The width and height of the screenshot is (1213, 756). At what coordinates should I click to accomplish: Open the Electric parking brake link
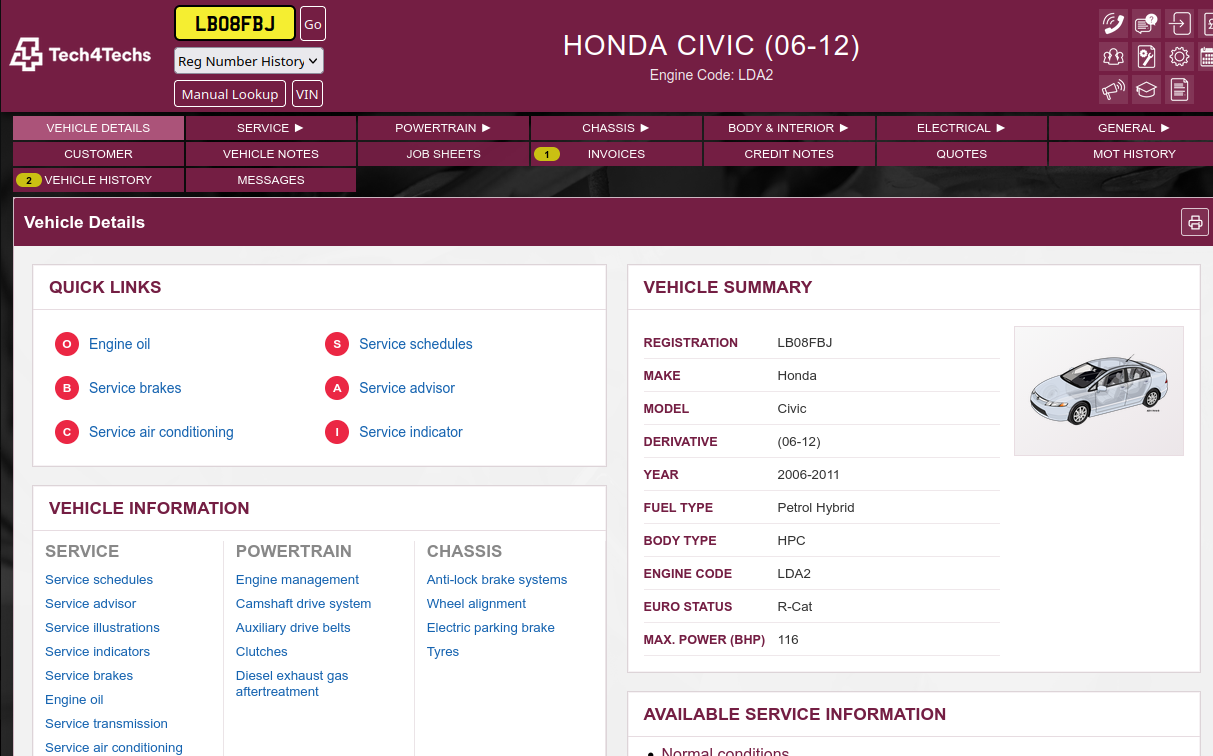click(491, 628)
